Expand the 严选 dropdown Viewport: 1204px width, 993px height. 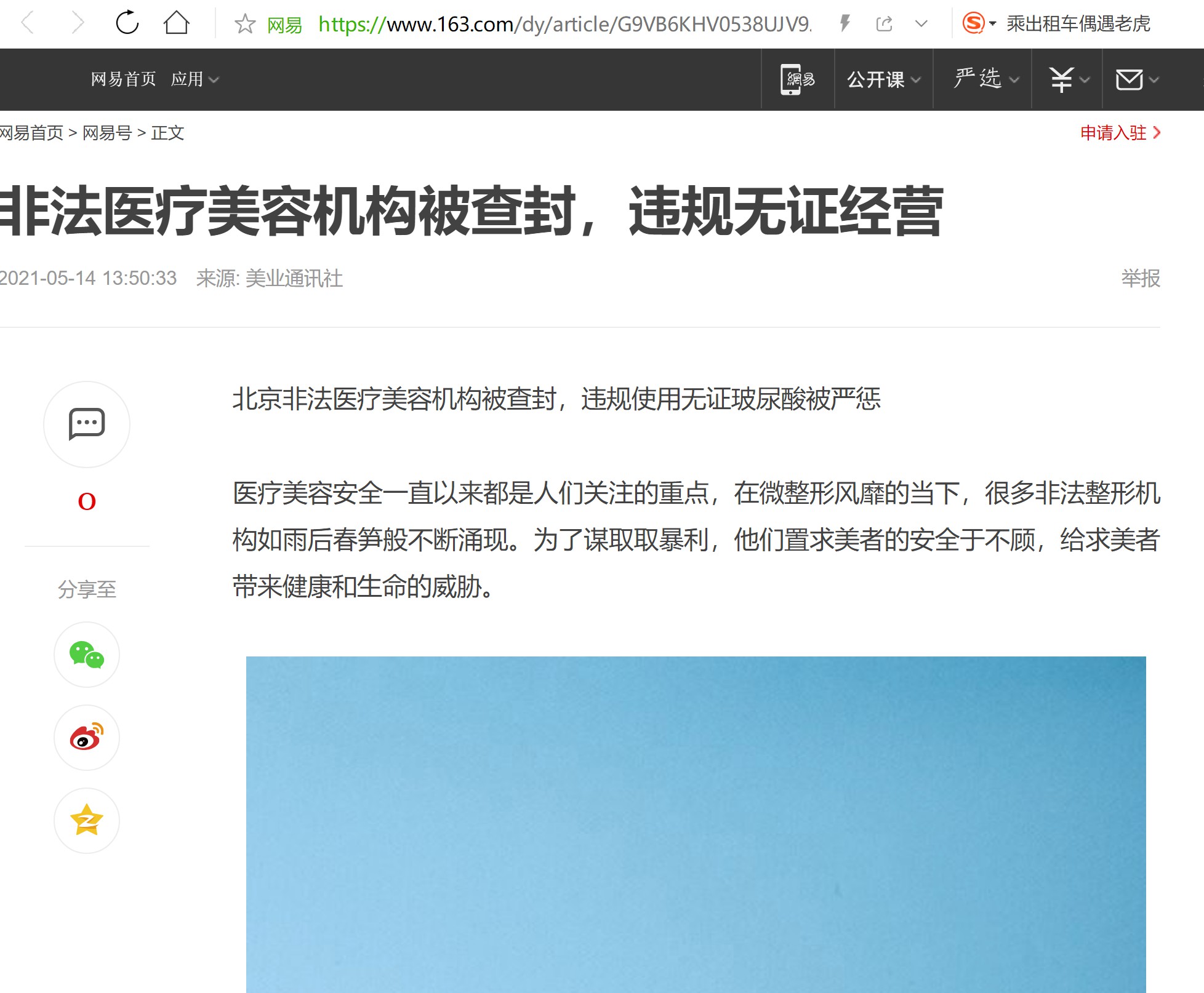click(x=987, y=79)
